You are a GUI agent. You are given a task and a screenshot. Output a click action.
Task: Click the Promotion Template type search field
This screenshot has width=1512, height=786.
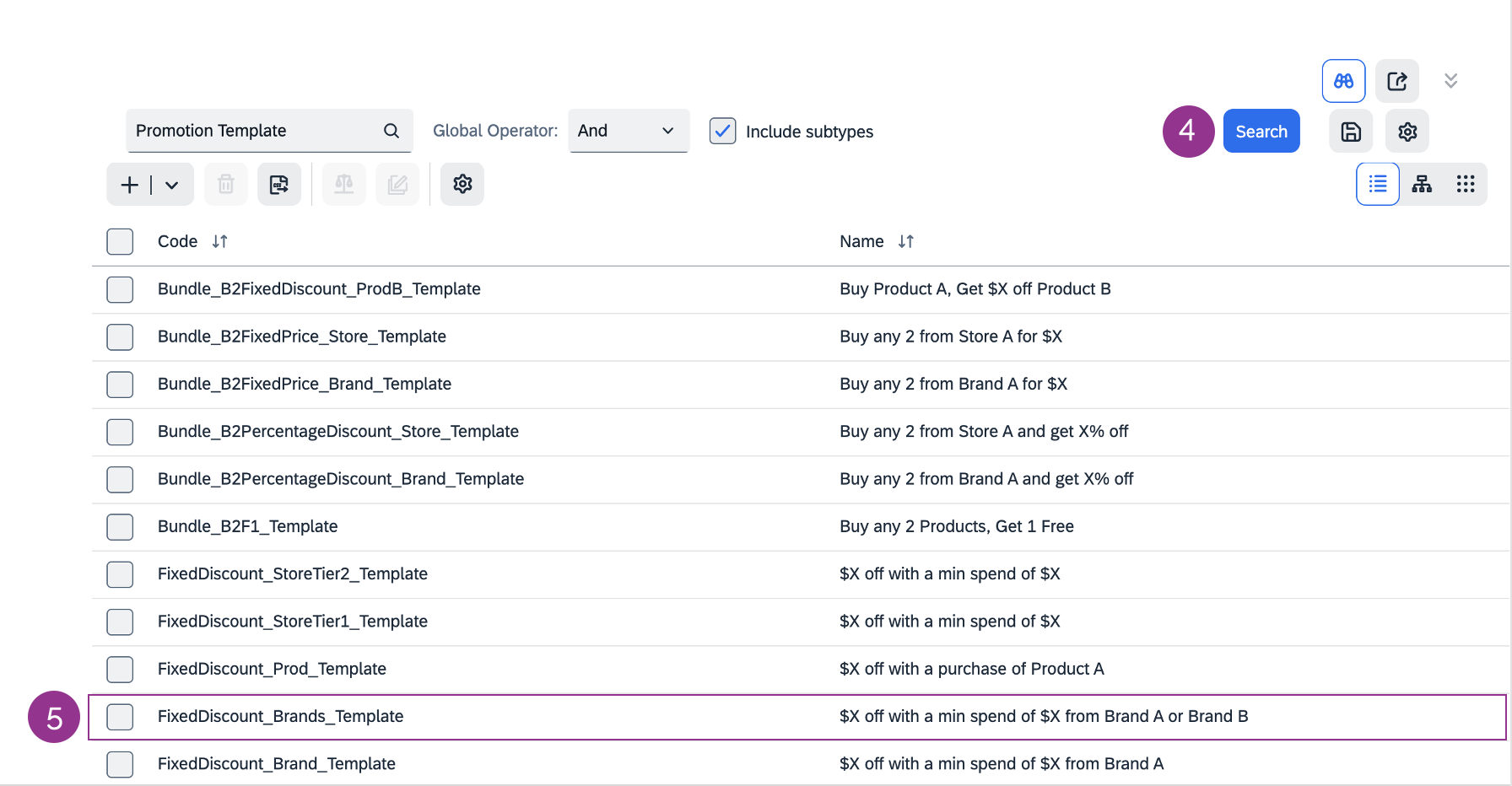coord(253,131)
